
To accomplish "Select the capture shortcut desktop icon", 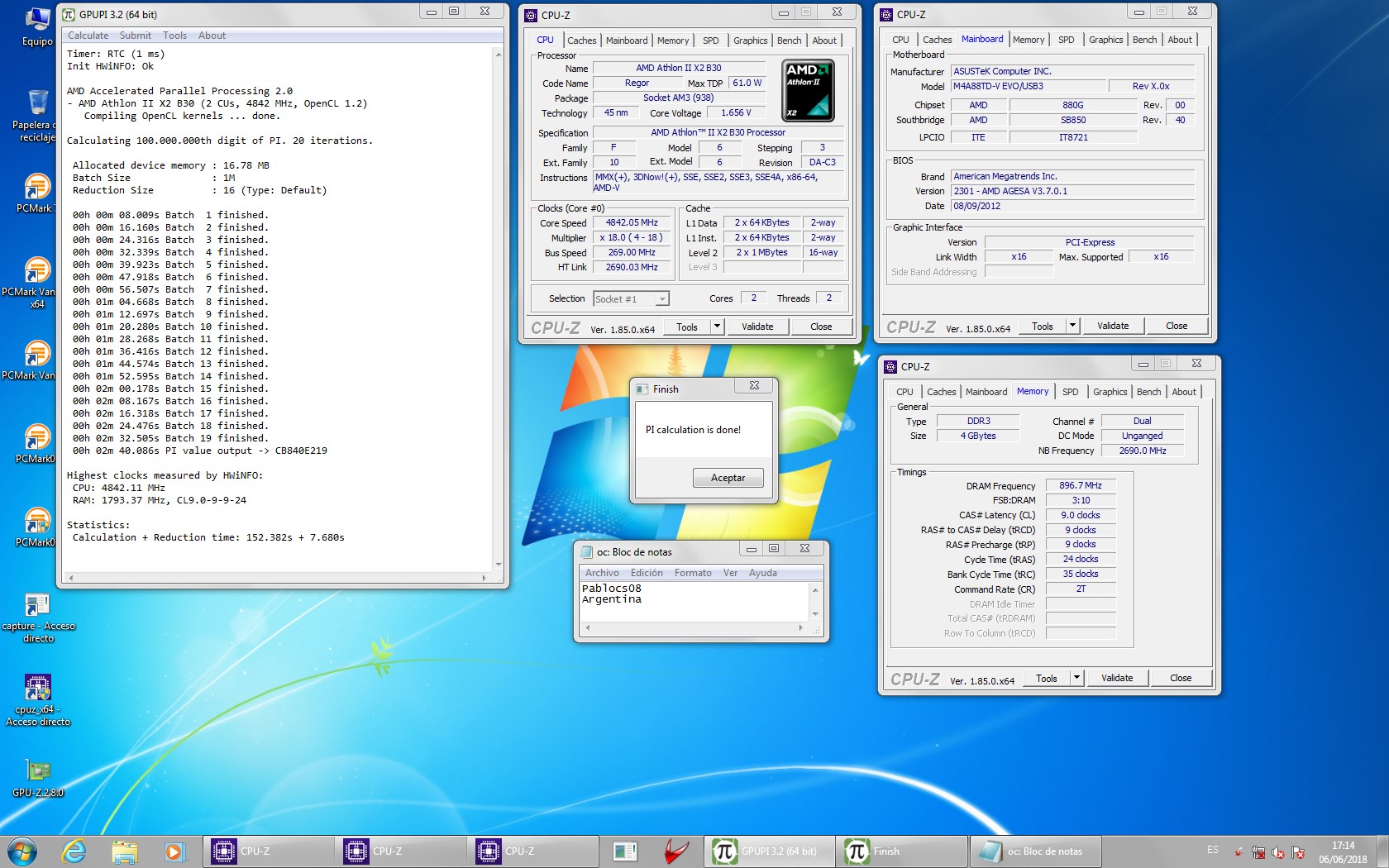I will pyautogui.click(x=38, y=618).
